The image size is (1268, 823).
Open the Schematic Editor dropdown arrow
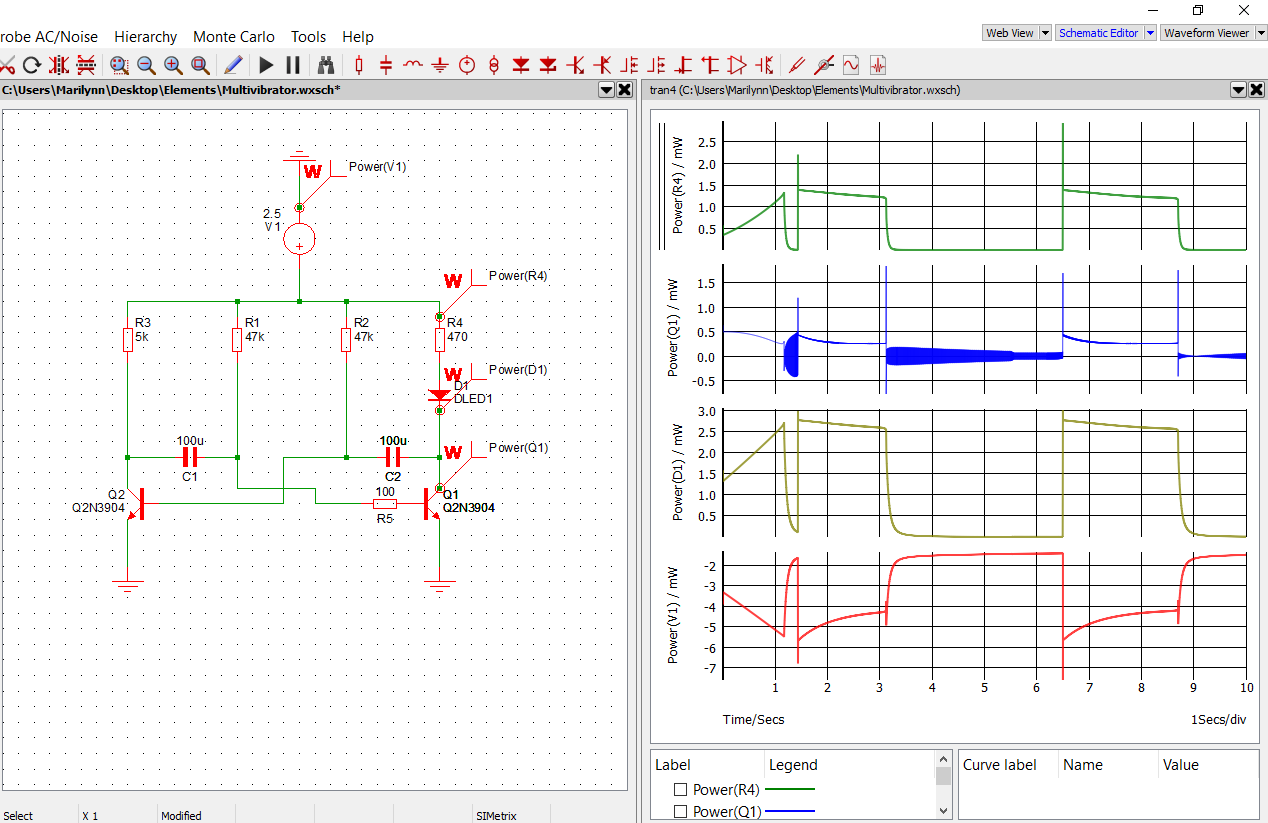click(x=1150, y=33)
